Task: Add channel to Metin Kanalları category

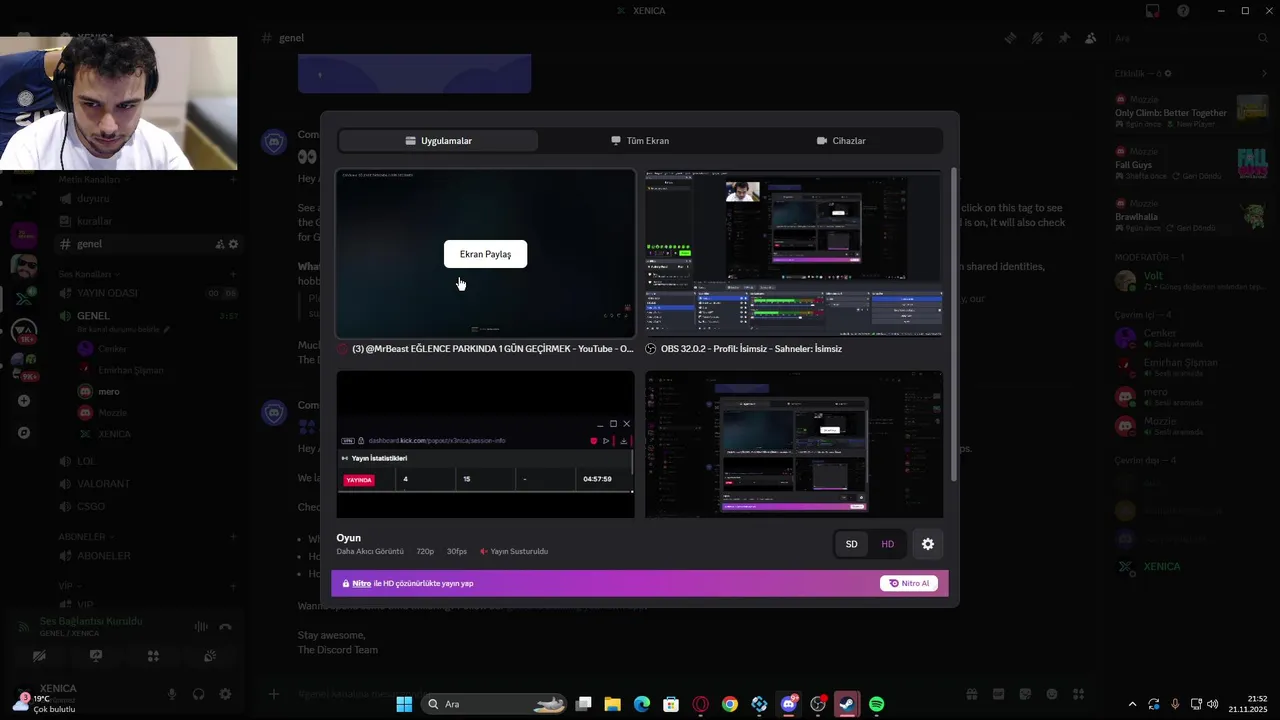Action: pos(233,180)
